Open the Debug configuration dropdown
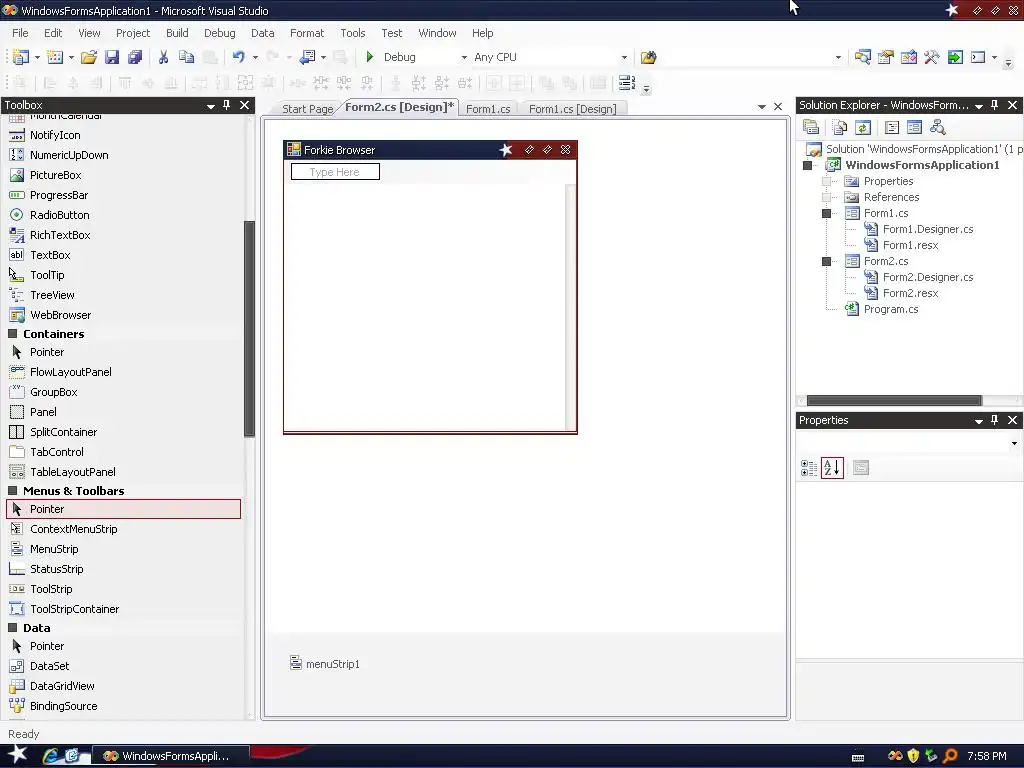The image size is (1024, 768). point(464,57)
